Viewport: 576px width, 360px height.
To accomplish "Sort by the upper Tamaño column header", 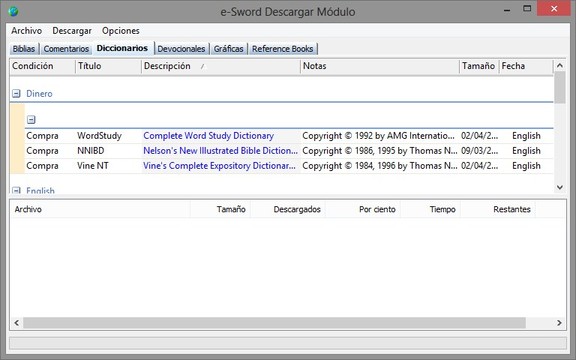I will (x=479, y=66).
